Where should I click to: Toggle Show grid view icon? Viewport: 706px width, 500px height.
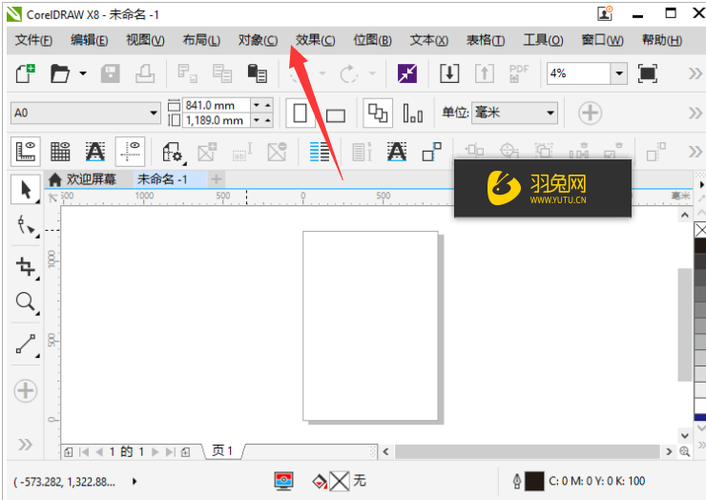(x=60, y=152)
